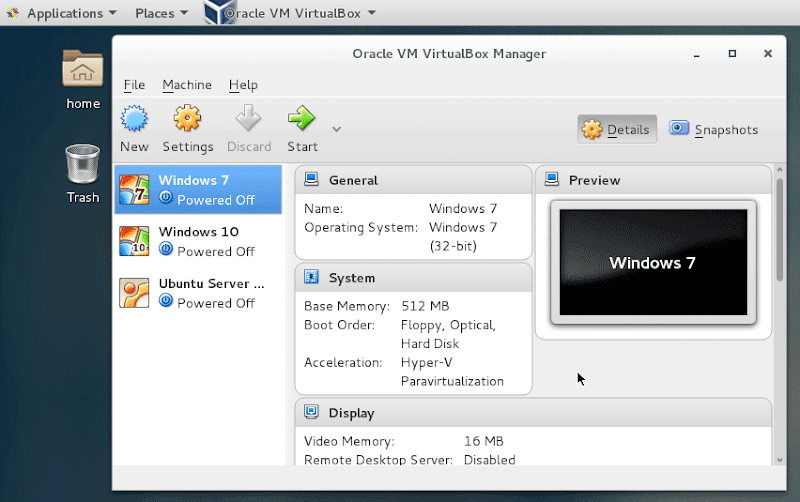The height and width of the screenshot is (502, 800).
Task: Switch to the Snapshots view
Action: pos(714,130)
